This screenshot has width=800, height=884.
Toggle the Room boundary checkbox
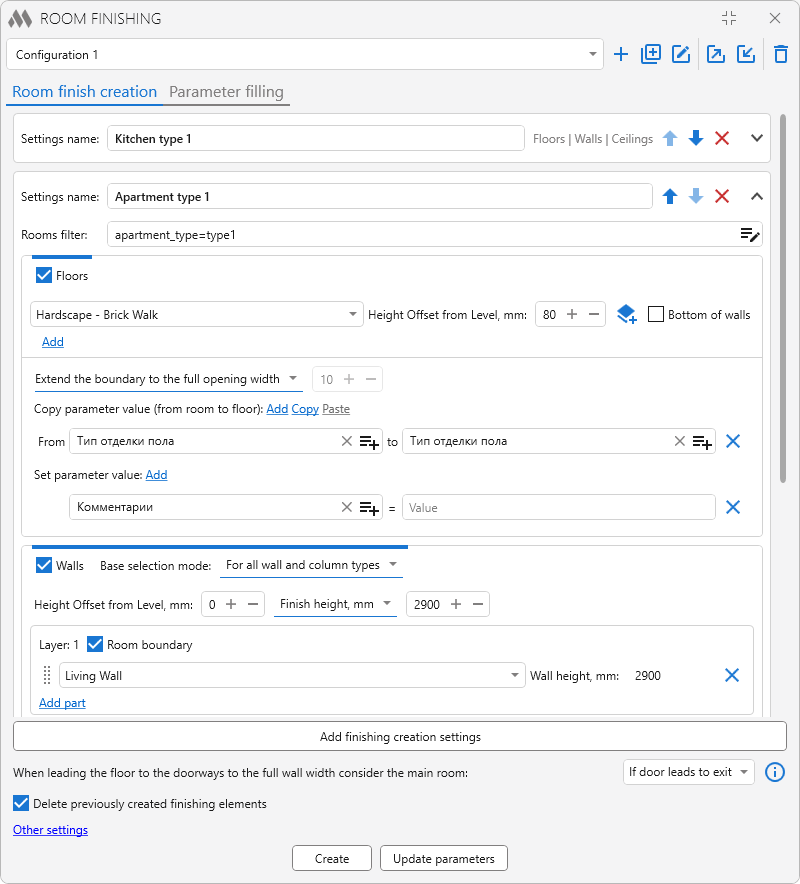(95, 644)
